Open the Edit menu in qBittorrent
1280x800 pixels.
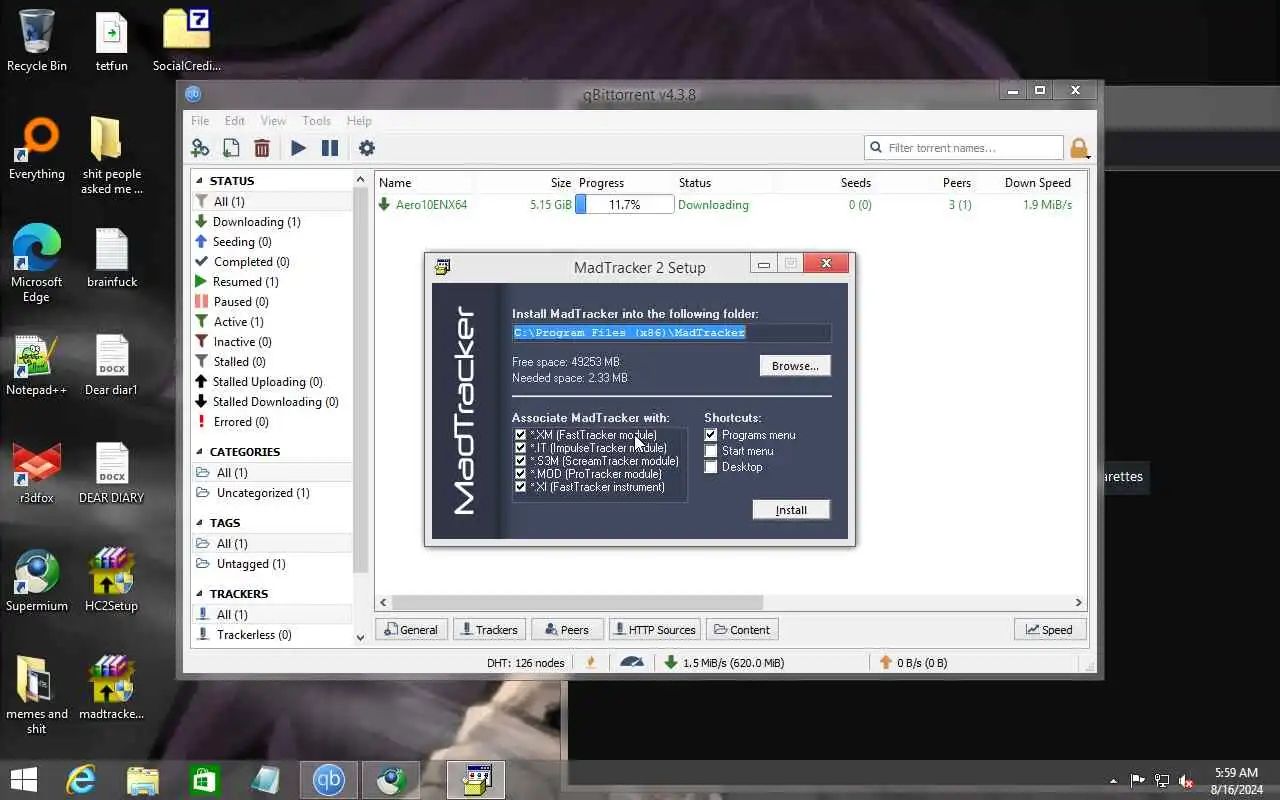tap(235, 121)
